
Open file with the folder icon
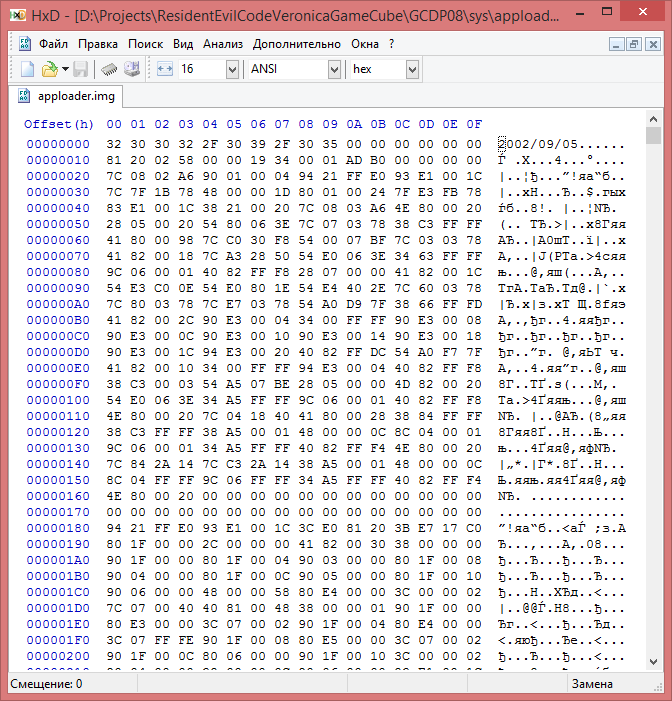(x=50, y=69)
